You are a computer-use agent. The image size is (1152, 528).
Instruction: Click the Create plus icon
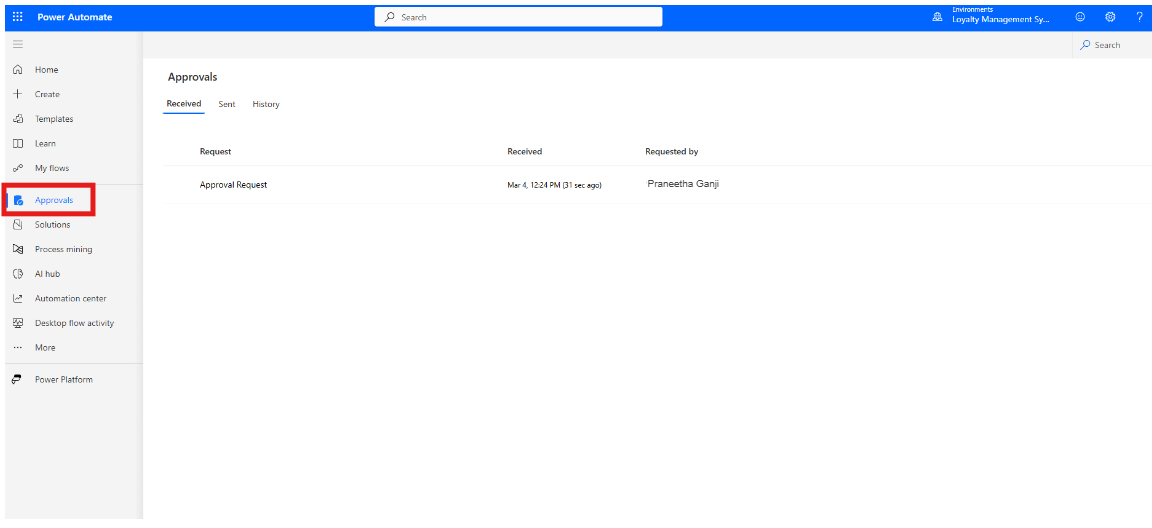[18, 94]
